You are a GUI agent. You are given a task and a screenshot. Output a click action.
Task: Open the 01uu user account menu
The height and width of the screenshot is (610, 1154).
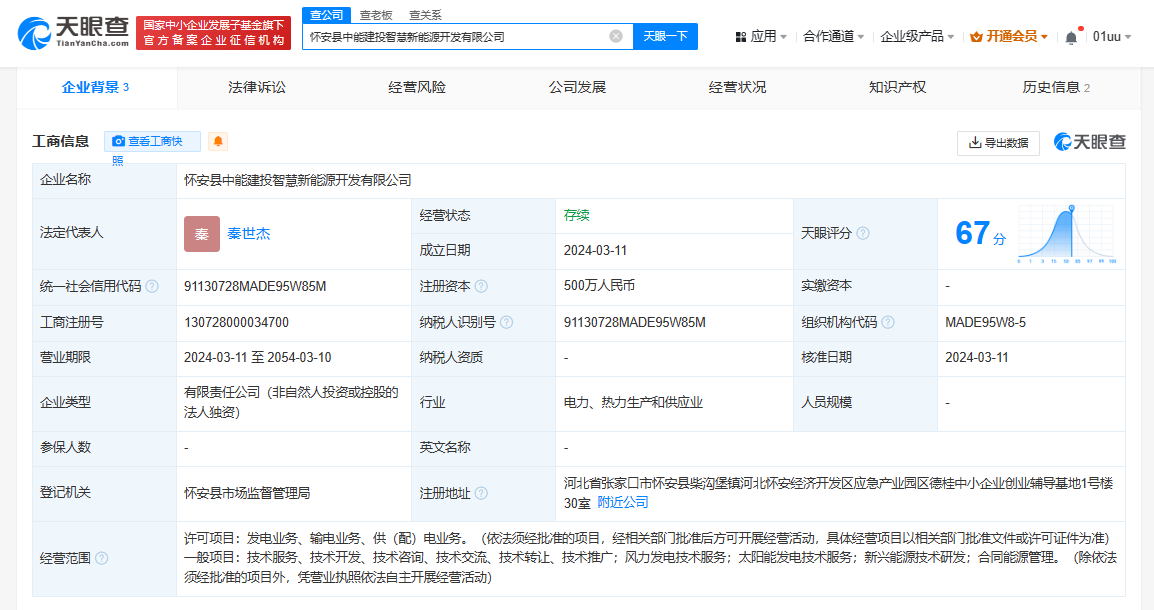pos(1111,36)
